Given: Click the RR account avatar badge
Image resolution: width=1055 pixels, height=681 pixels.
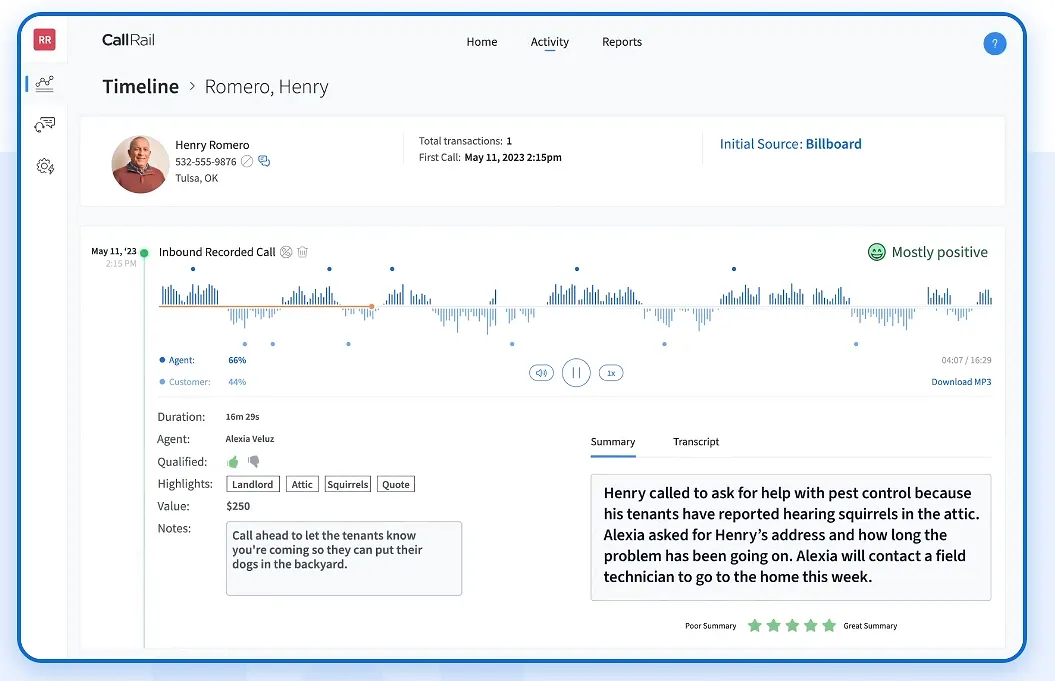Looking at the screenshot, I should click(x=44, y=40).
